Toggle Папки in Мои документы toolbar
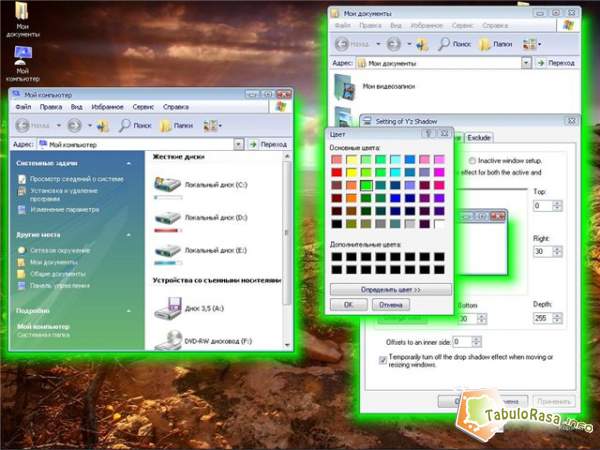 pyautogui.click(x=496, y=45)
